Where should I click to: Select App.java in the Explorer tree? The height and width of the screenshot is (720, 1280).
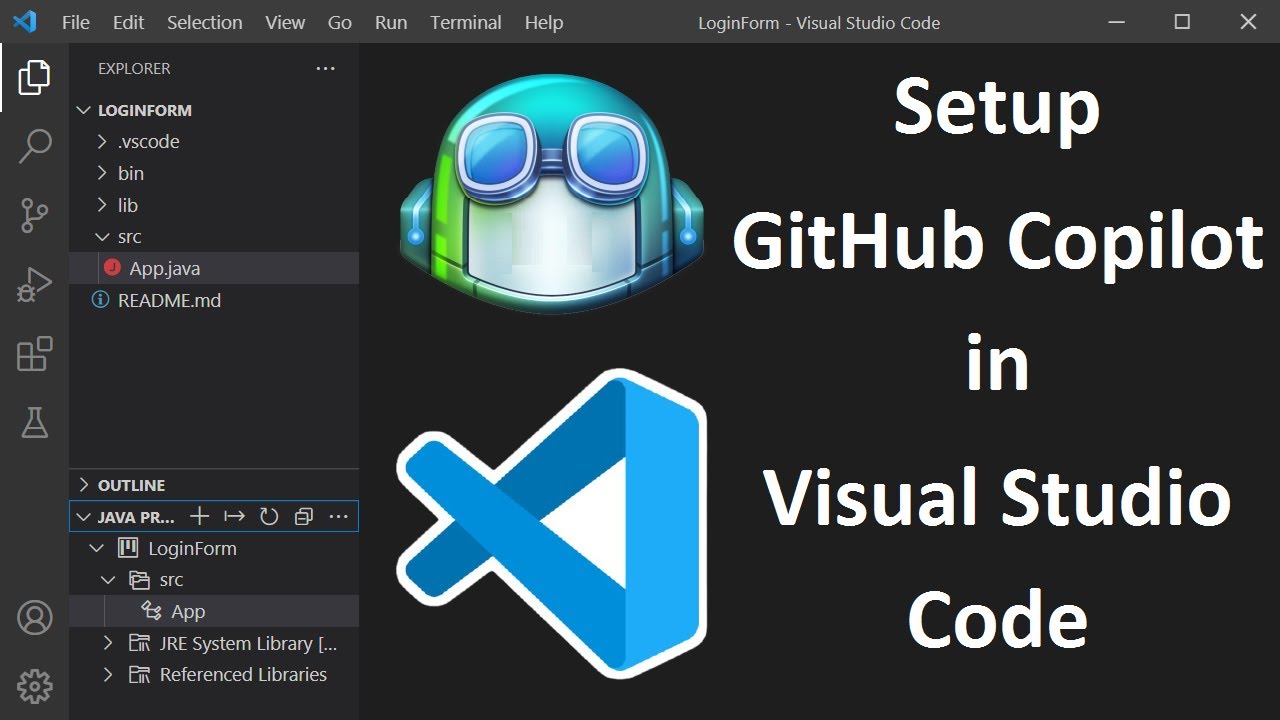click(214, 268)
